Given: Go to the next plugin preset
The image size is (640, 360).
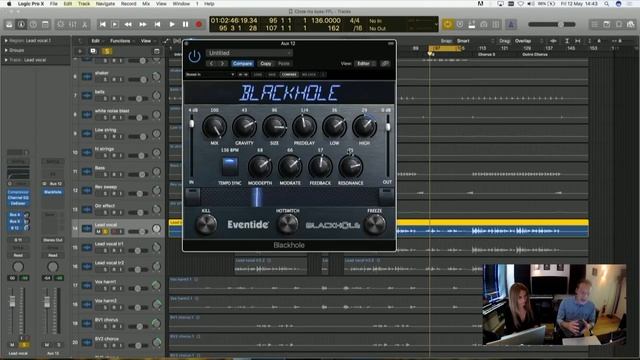Looking at the screenshot, I should pyautogui.click(x=222, y=64).
